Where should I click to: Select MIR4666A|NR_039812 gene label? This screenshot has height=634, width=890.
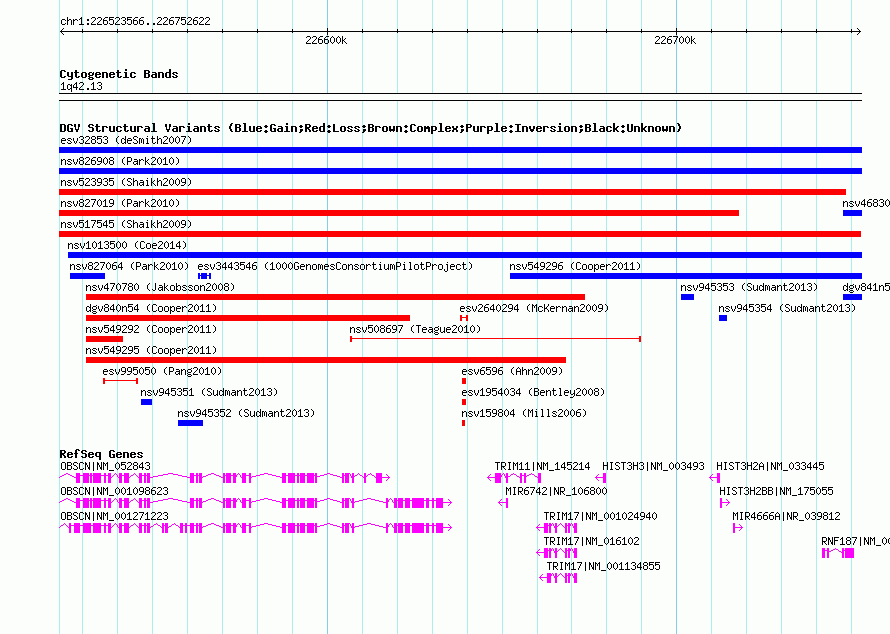click(x=786, y=516)
